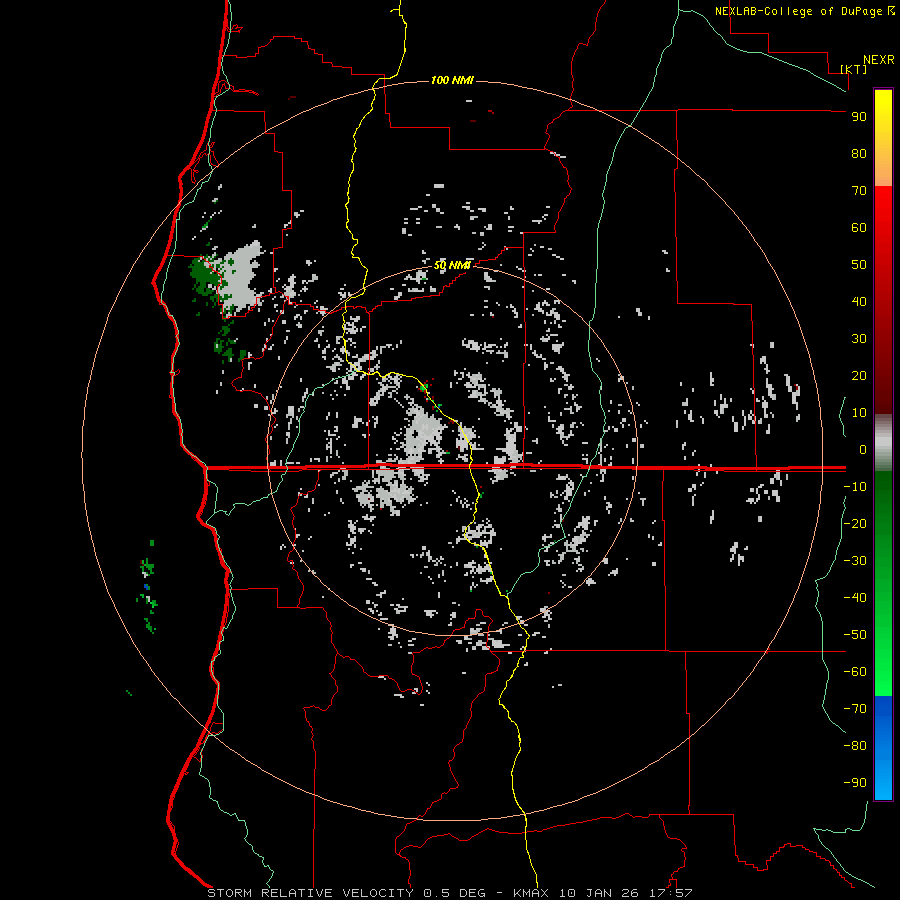This screenshot has height=900, width=900.
Task: Click the positive 70 knot scale value
Action: (859, 191)
